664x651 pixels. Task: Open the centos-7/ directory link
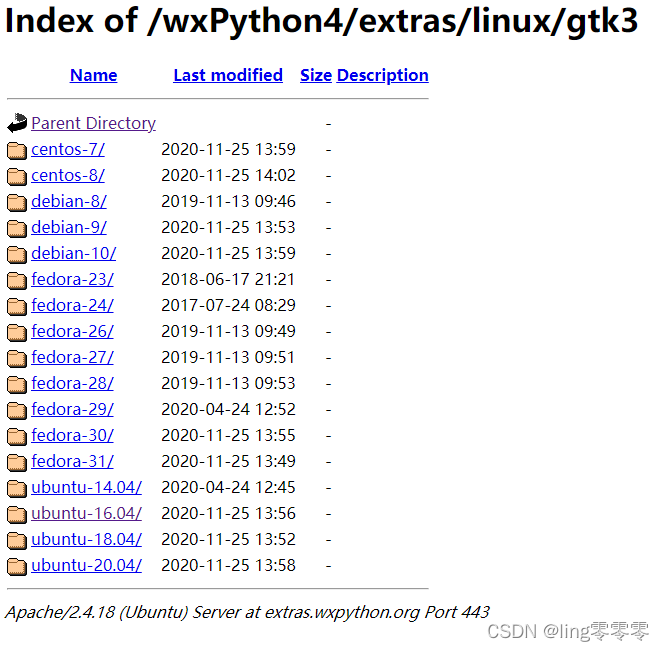click(68, 150)
